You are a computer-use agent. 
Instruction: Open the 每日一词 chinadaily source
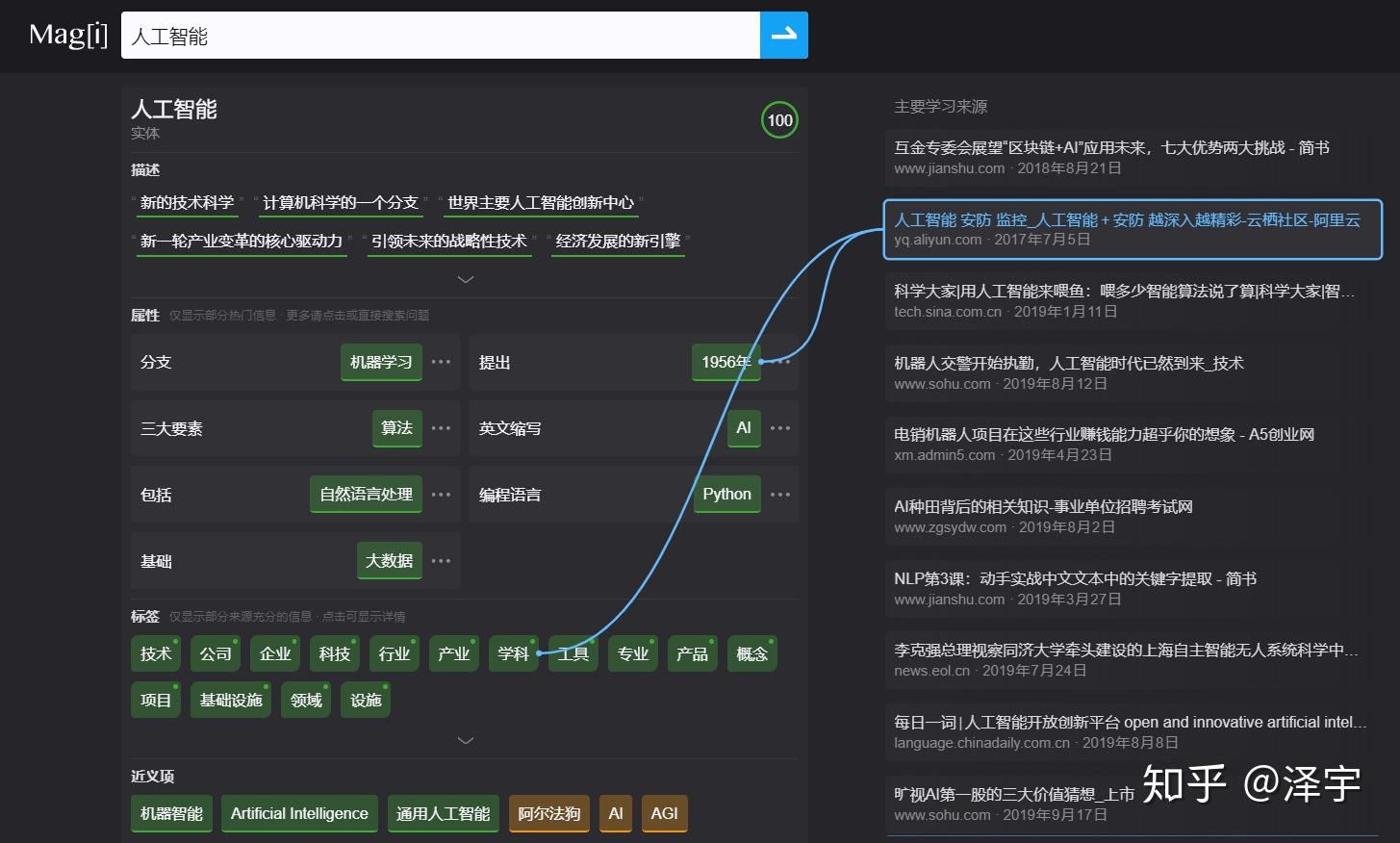[x=1133, y=731]
